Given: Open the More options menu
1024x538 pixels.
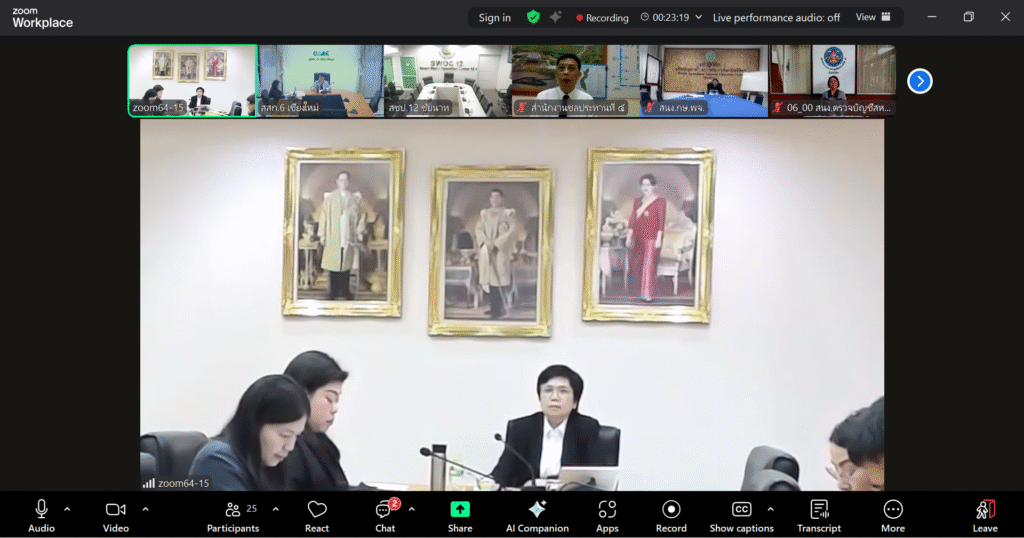Looking at the screenshot, I should tap(893, 515).
